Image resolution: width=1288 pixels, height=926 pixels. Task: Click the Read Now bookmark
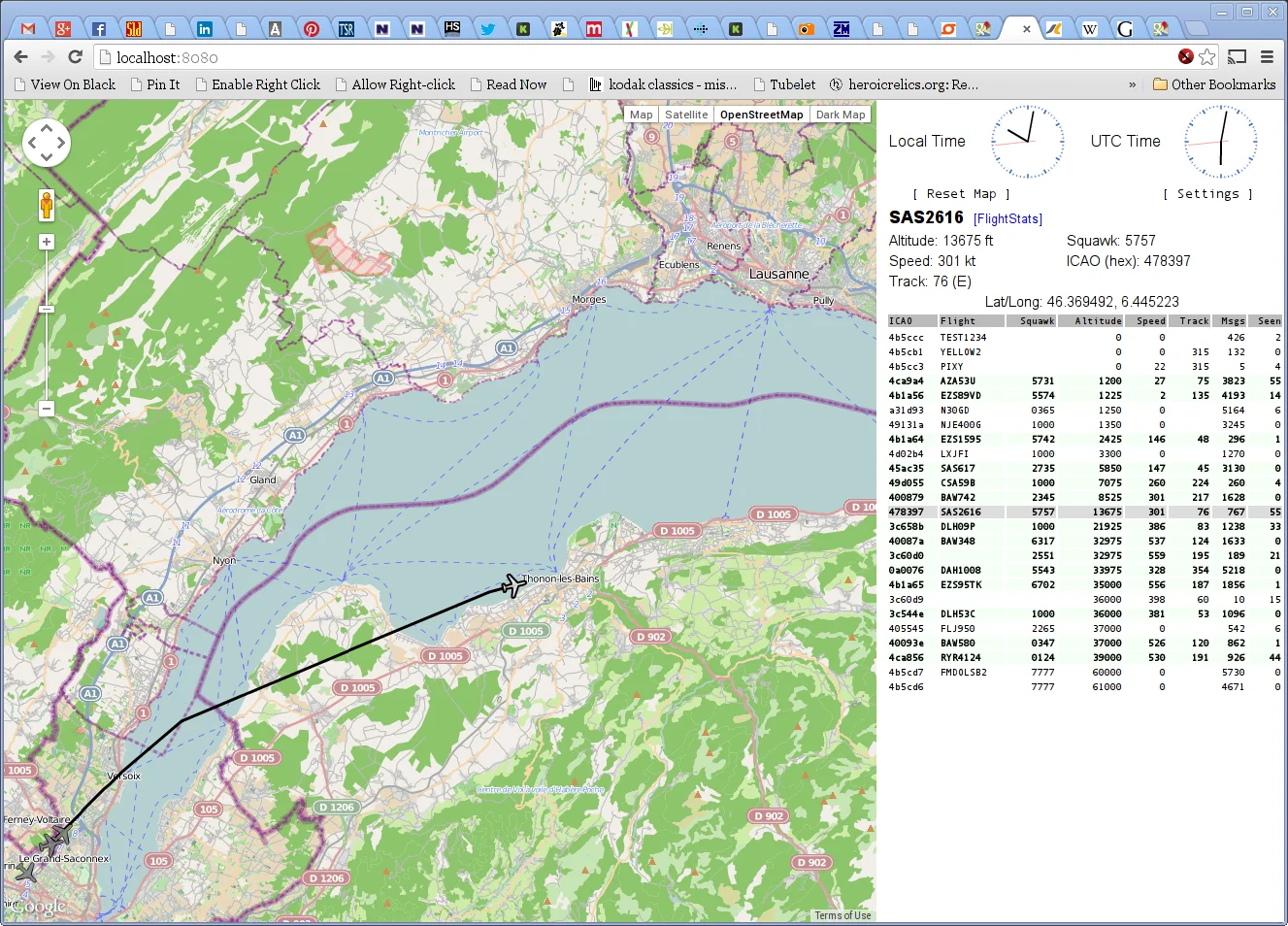509,85
